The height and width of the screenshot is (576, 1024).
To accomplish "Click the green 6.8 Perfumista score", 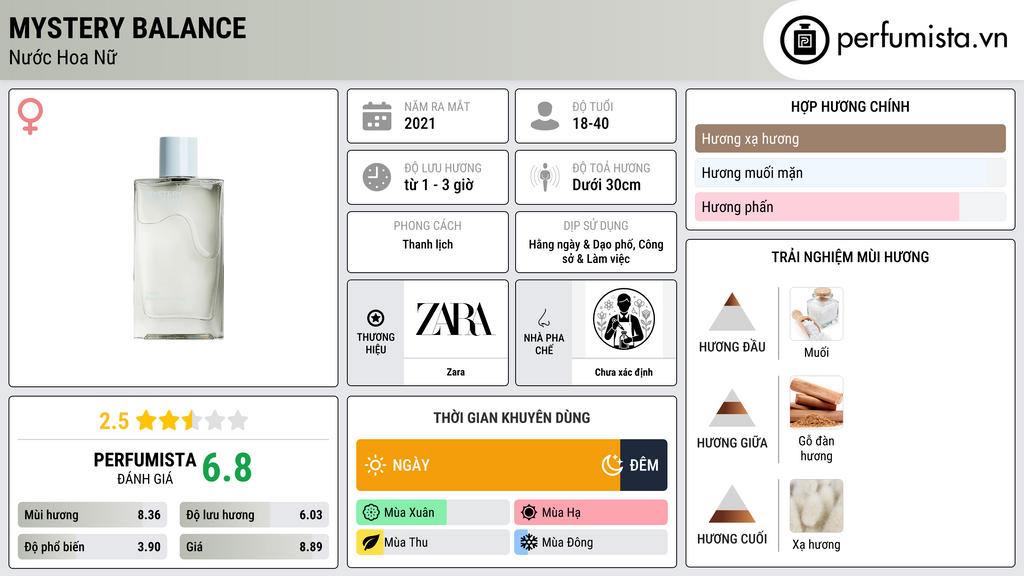I will point(227,468).
